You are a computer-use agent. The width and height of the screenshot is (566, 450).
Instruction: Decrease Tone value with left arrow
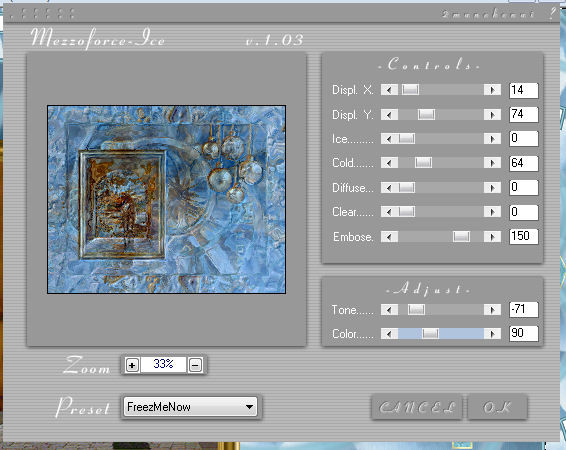[x=389, y=310]
